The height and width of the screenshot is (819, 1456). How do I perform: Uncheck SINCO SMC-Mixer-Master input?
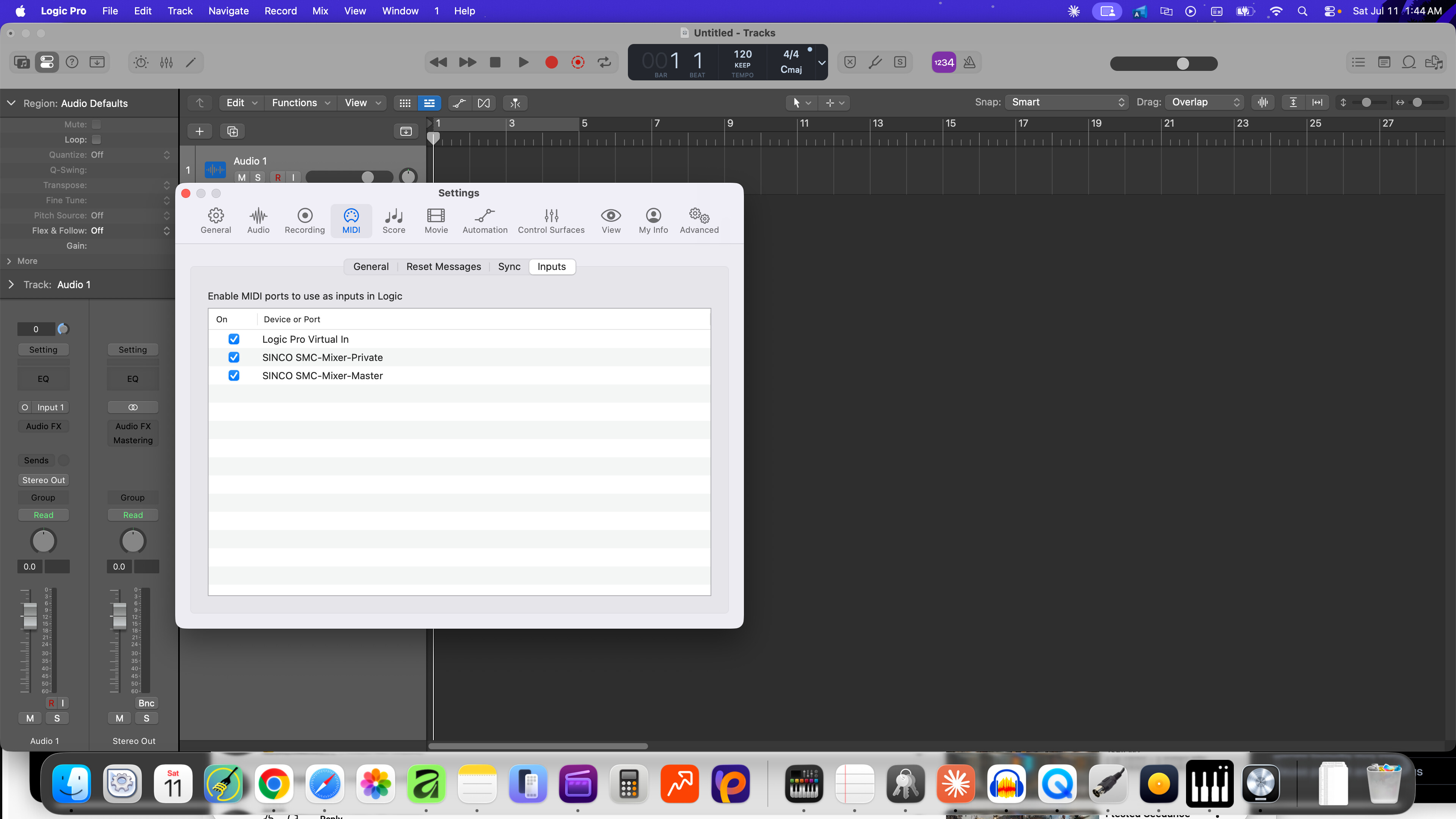[x=234, y=375]
